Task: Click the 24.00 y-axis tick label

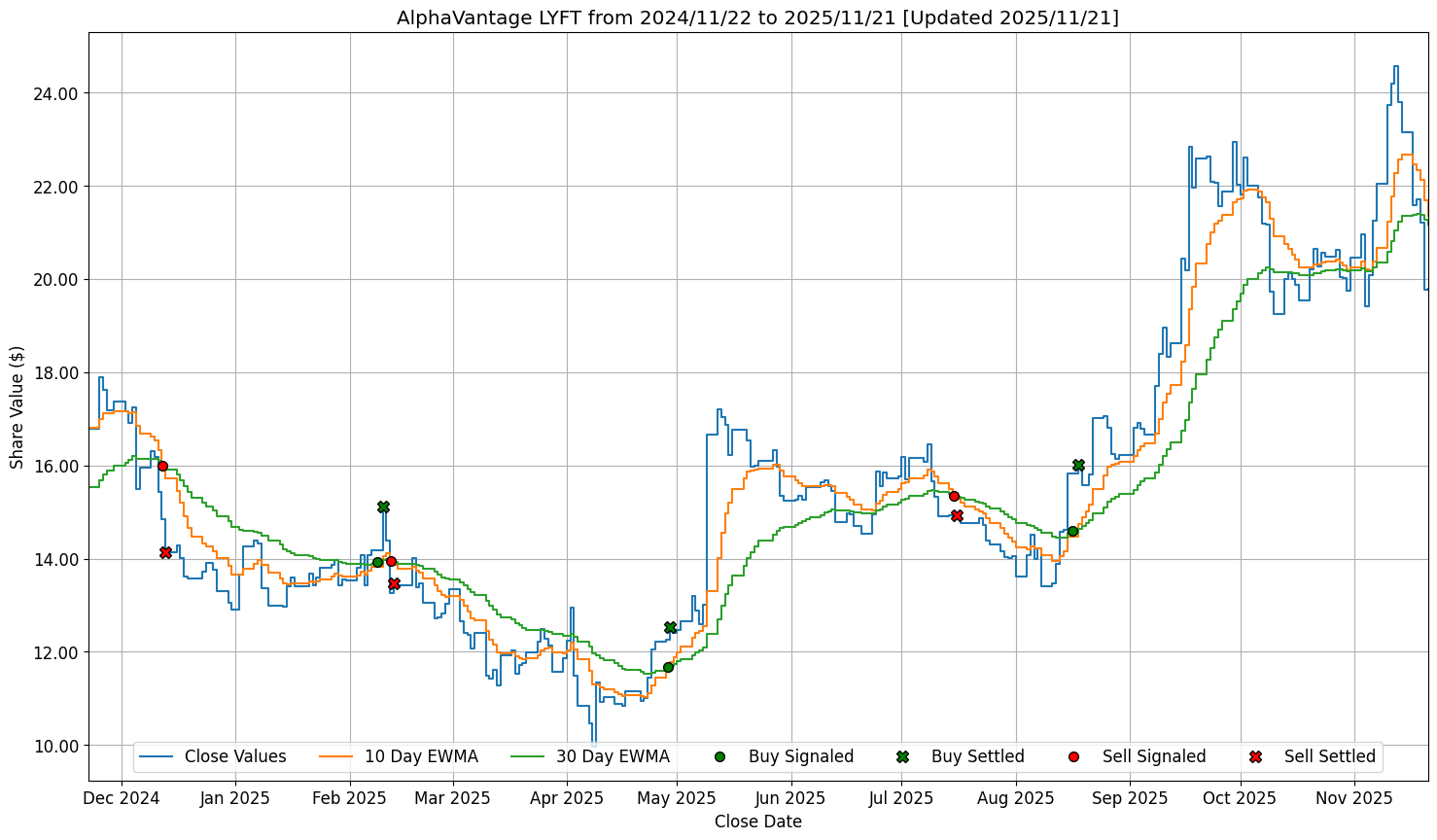Action: click(x=55, y=93)
